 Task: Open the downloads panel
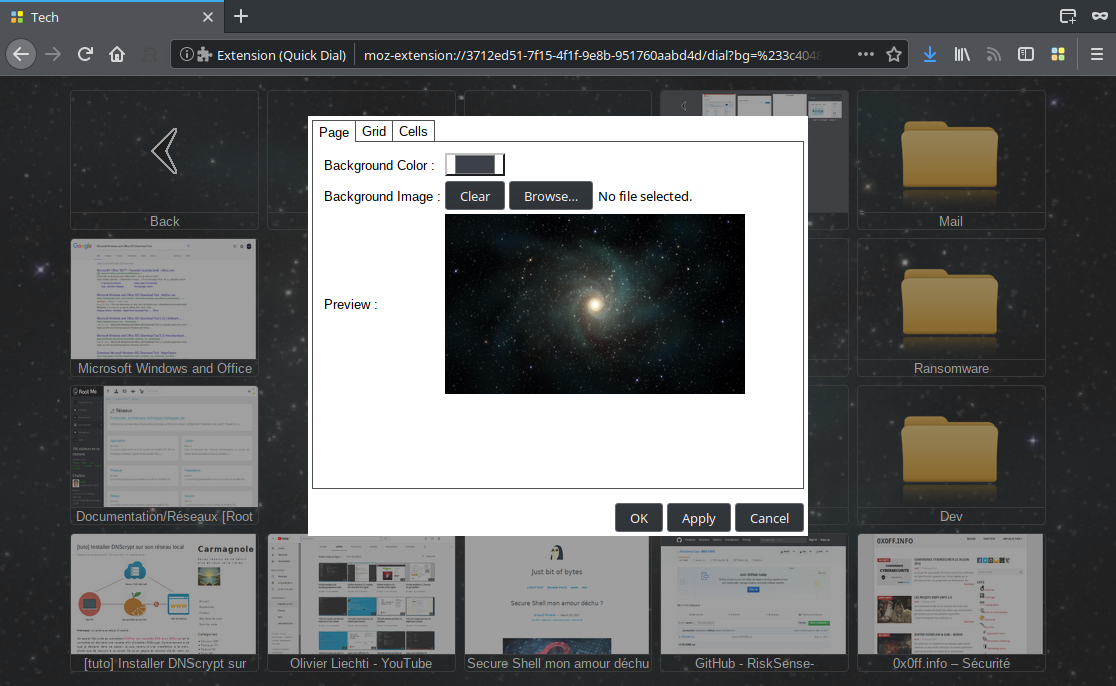coord(930,54)
